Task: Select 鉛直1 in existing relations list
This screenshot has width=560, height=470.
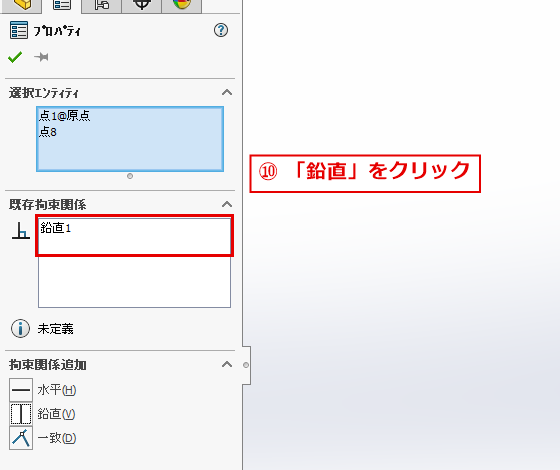Action: pos(56,228)
